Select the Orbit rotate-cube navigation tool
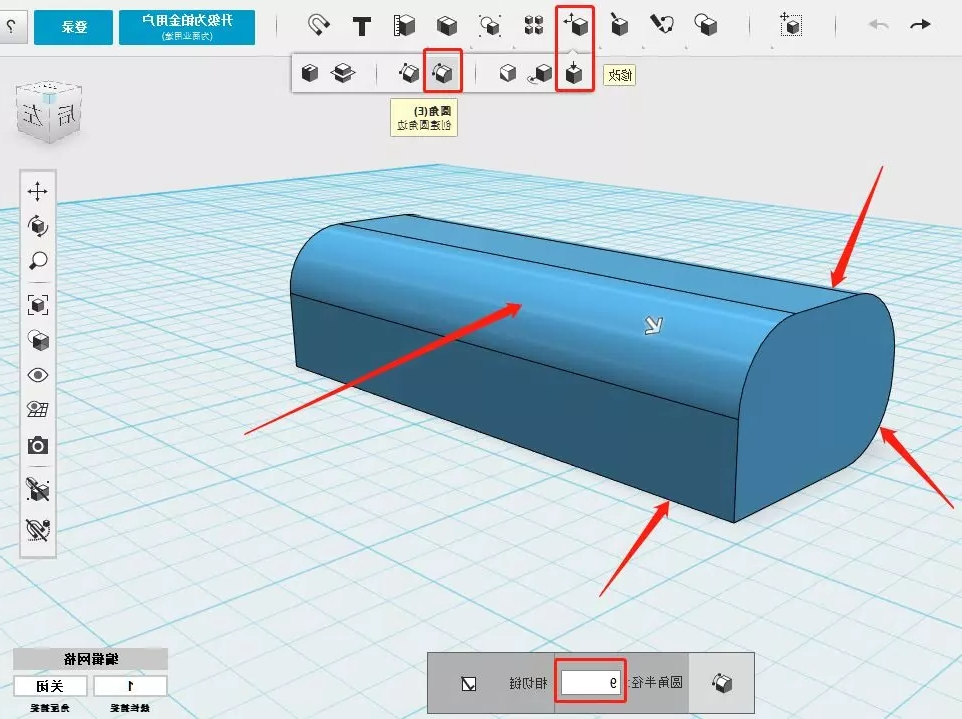 click(37, 226)
